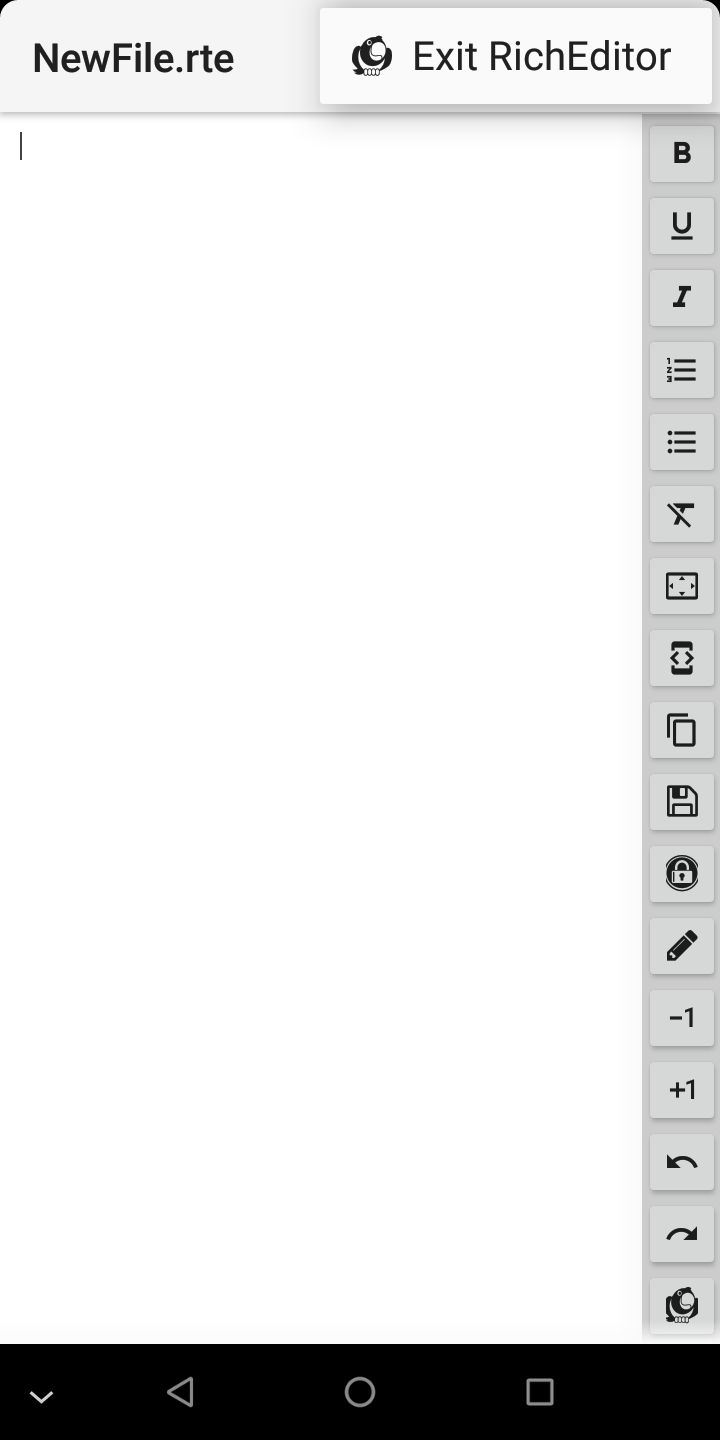Insert a bulleted list
The image size is (720, 1440).
coord(682,442)
